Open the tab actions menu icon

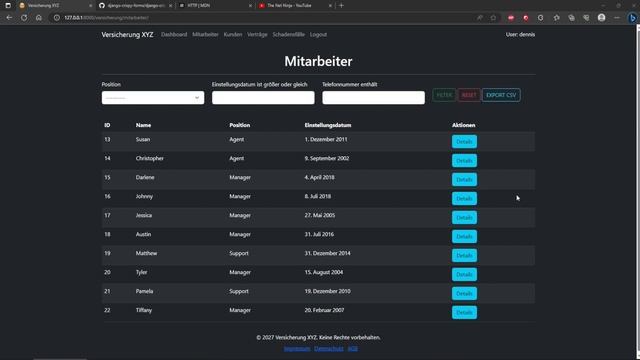pos(8,6)
